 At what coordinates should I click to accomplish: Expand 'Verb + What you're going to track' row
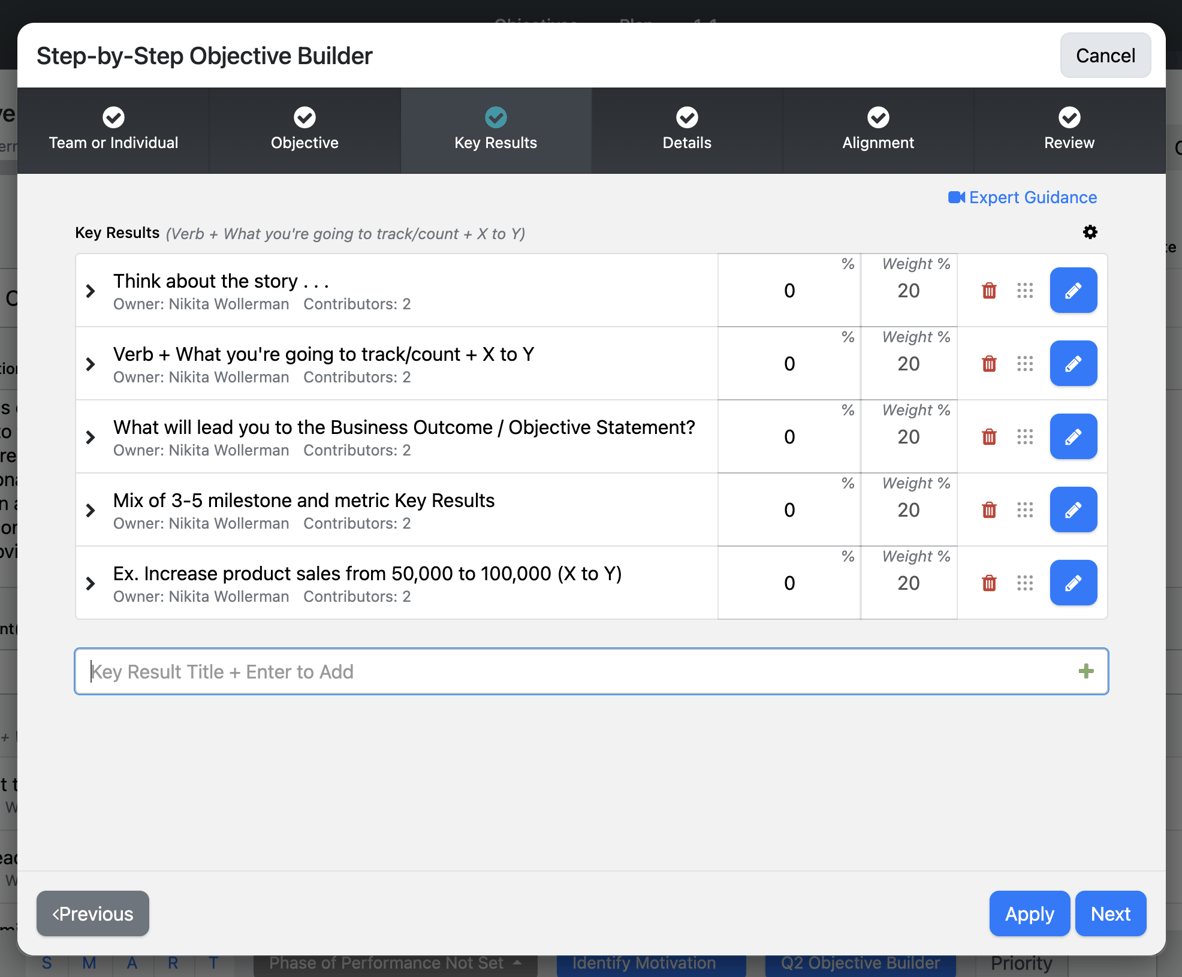[90, 364]
